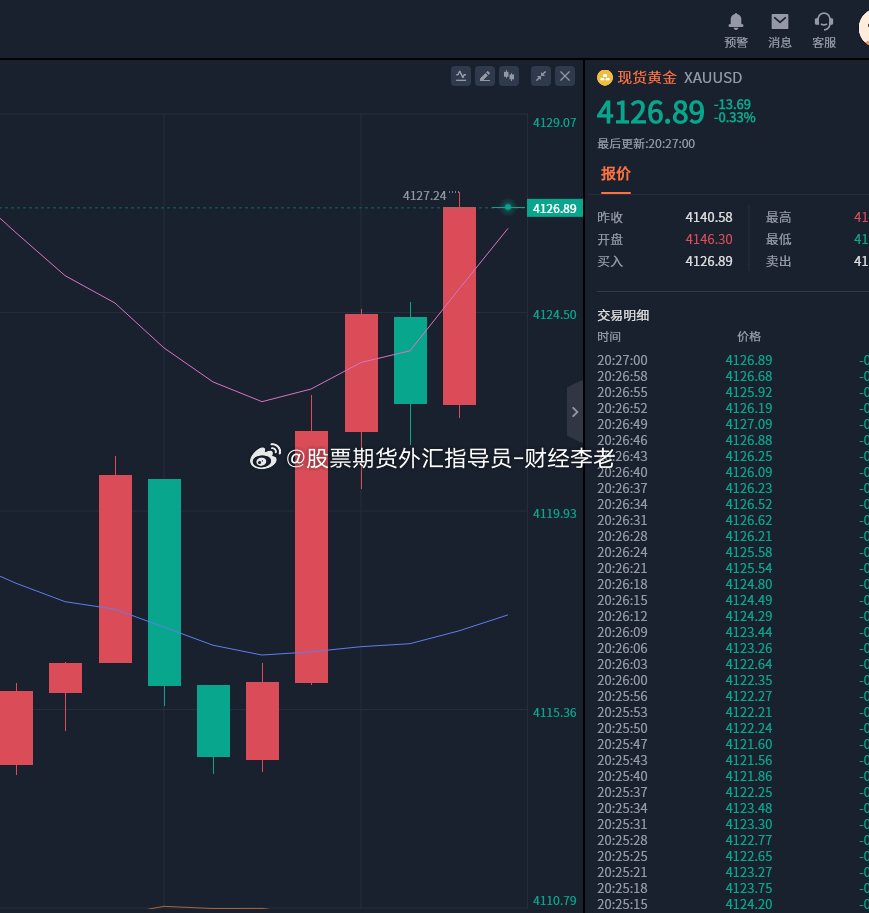Select the pencil drawing tool
Viewport: 869px width, 913px height.
coord(485,76)
